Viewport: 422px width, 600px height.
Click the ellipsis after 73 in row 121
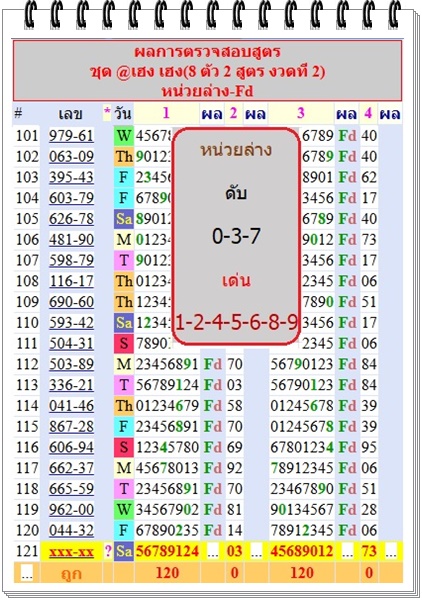pyautogui.click(x=391, y=552)
